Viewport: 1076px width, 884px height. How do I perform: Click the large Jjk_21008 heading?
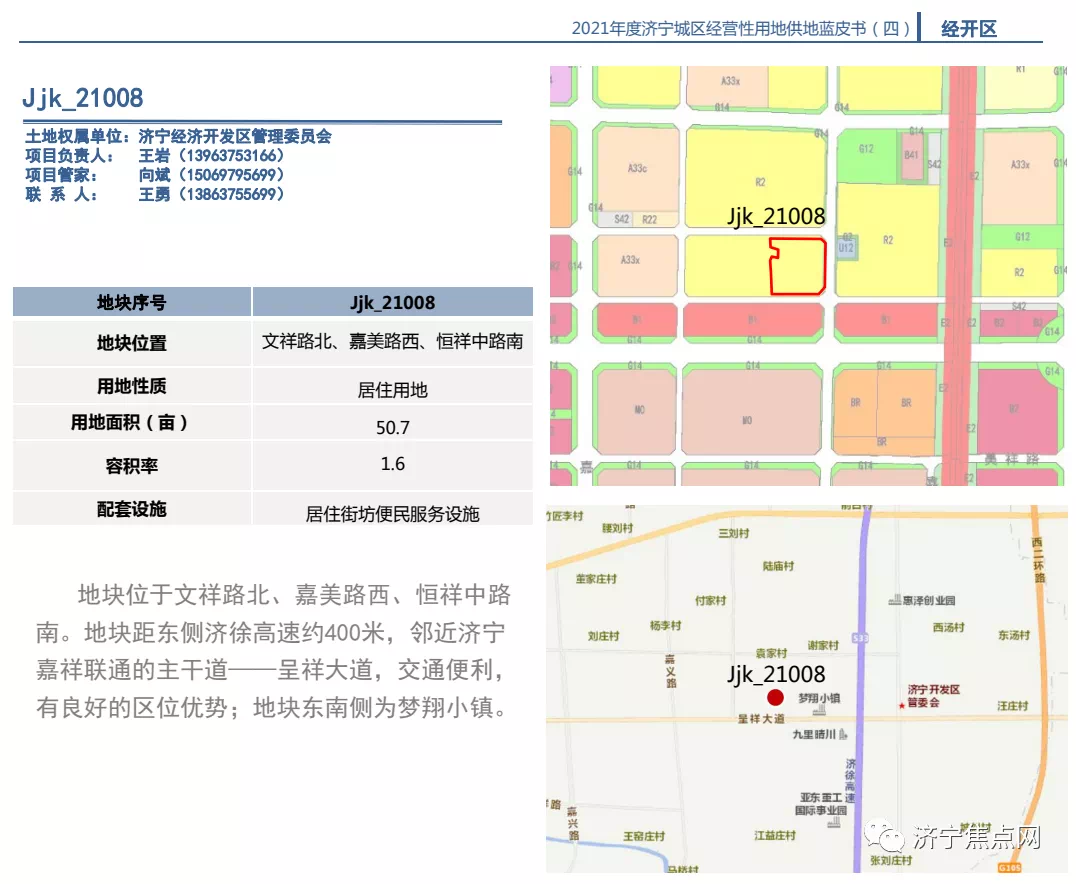(83, 98)
